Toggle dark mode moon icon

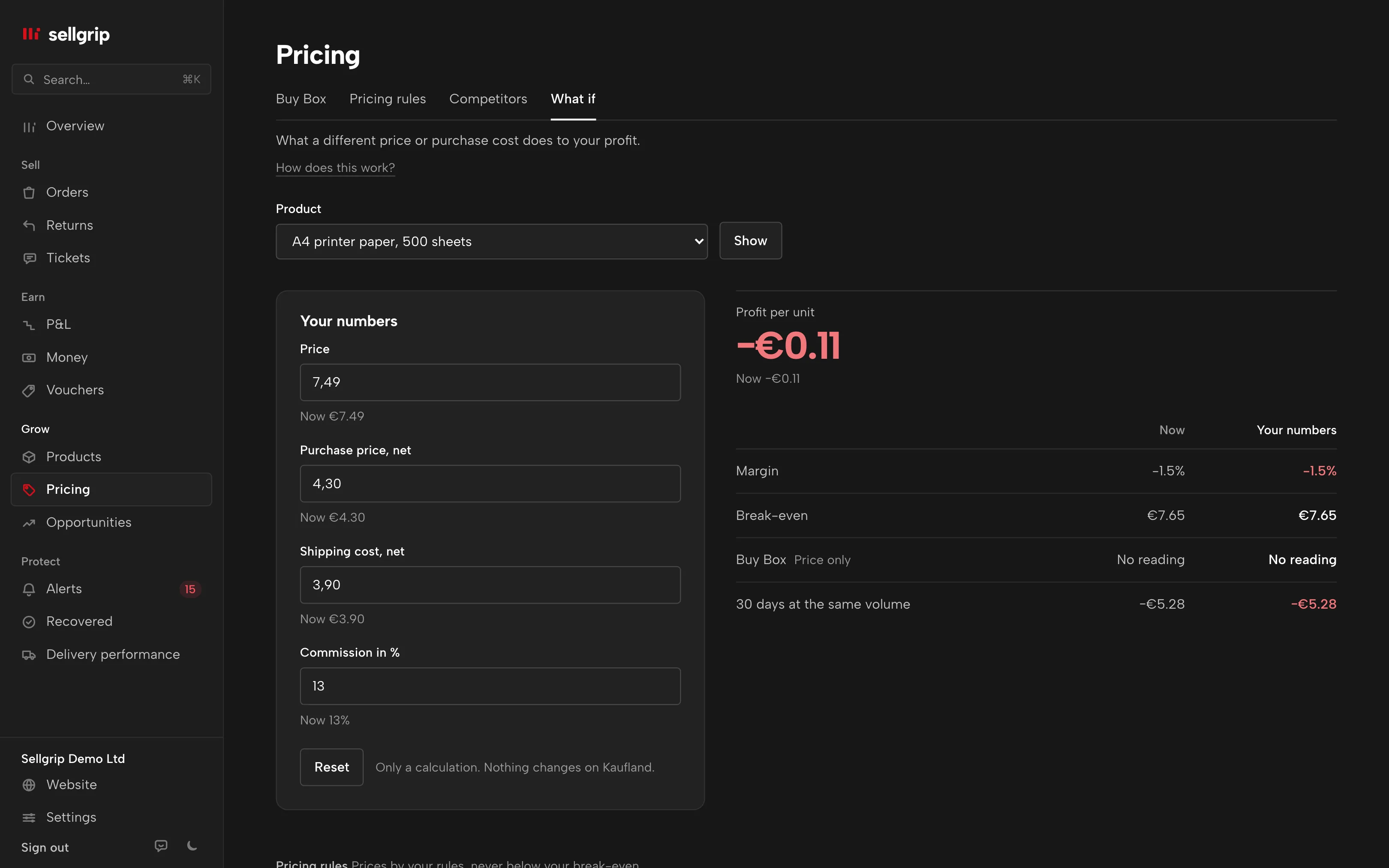pos(192,846)
